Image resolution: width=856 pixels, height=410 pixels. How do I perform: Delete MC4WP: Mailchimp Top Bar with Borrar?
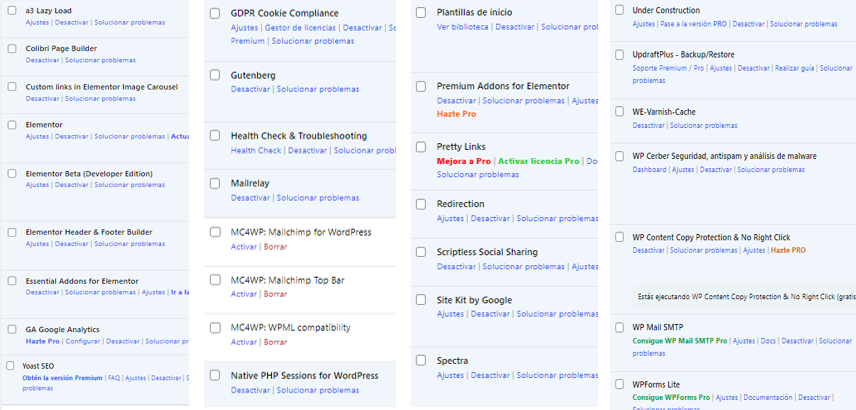(x=275, y=294)
